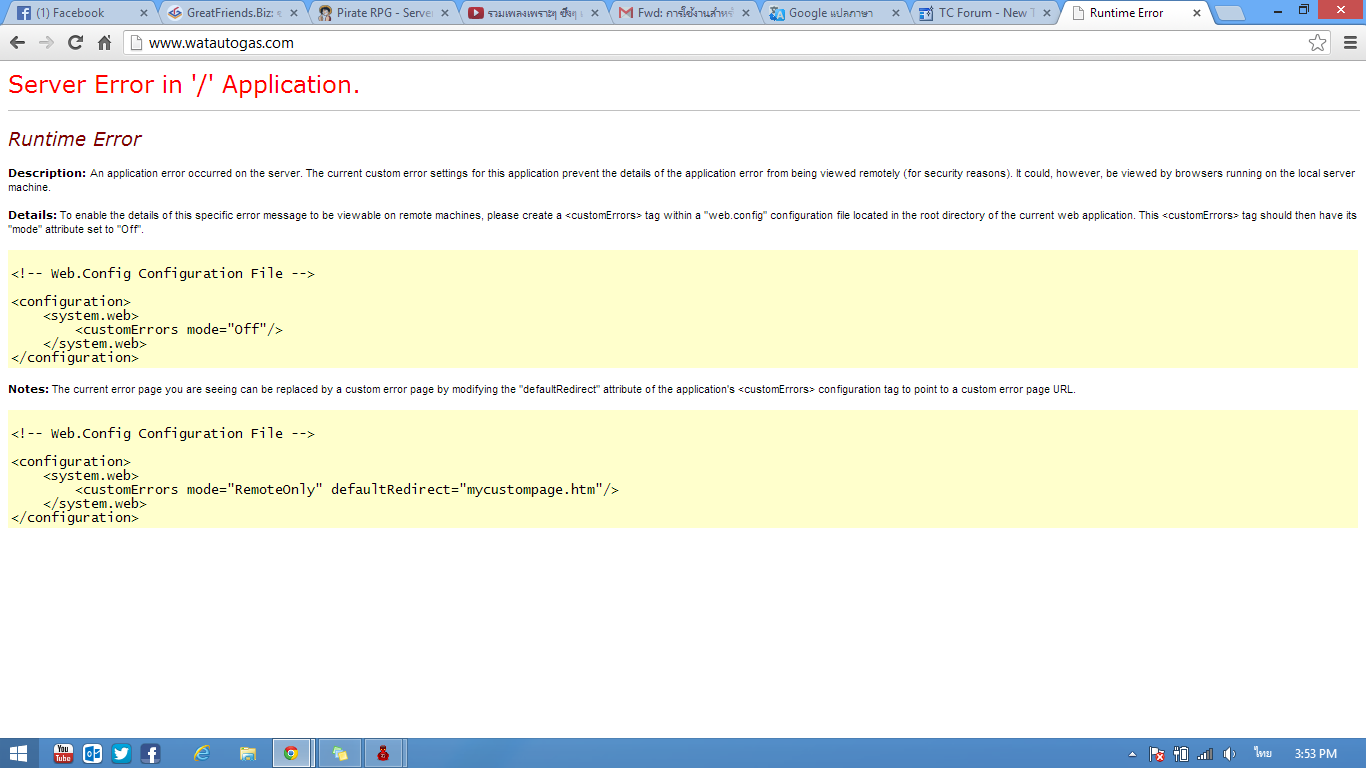Open a new tab with the new-tab button
1366x768 pixels.
[x=1229, y=14]
